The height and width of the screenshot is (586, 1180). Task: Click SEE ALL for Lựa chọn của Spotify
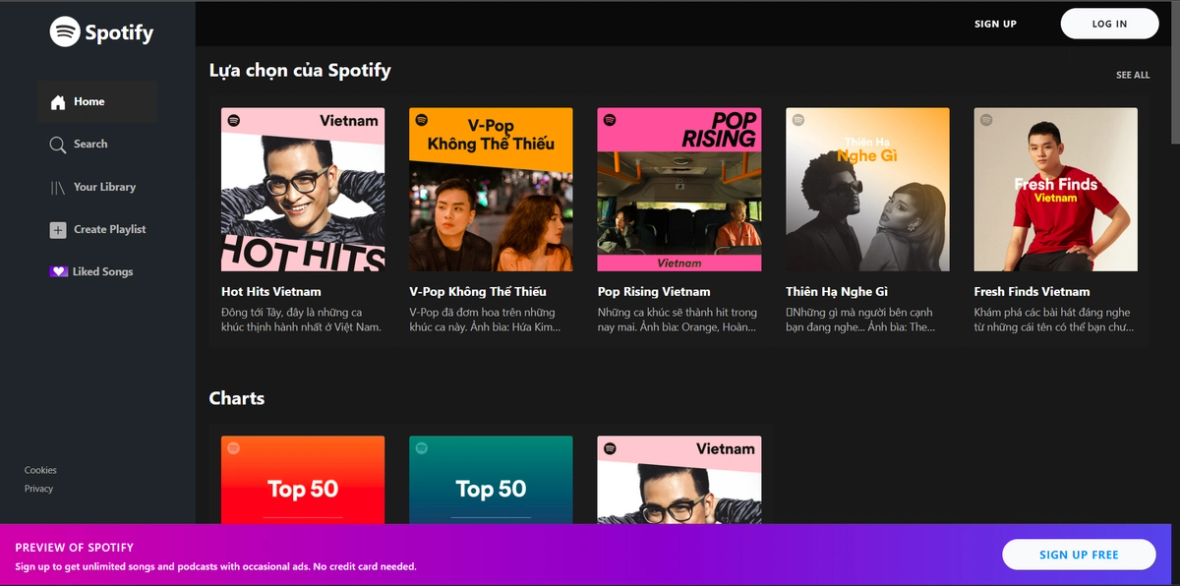1133,75
